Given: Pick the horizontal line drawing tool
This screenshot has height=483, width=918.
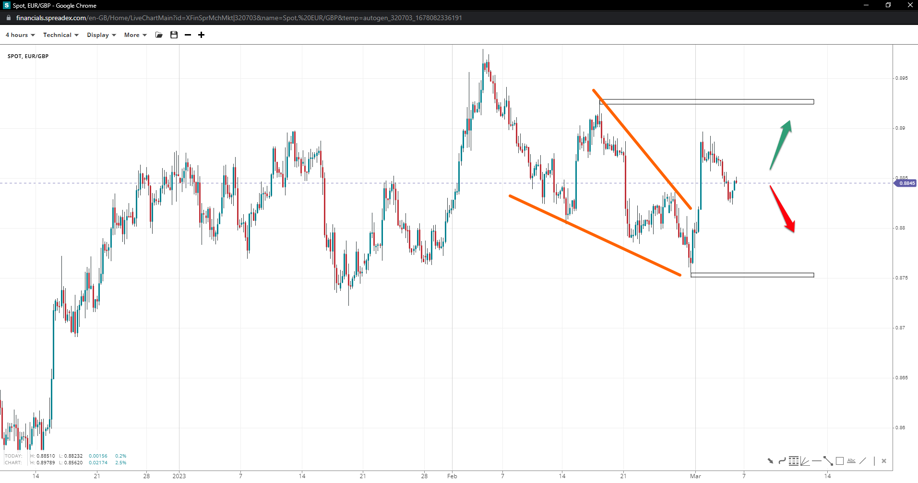Looking at the screenshot, I should pos(817,461).
